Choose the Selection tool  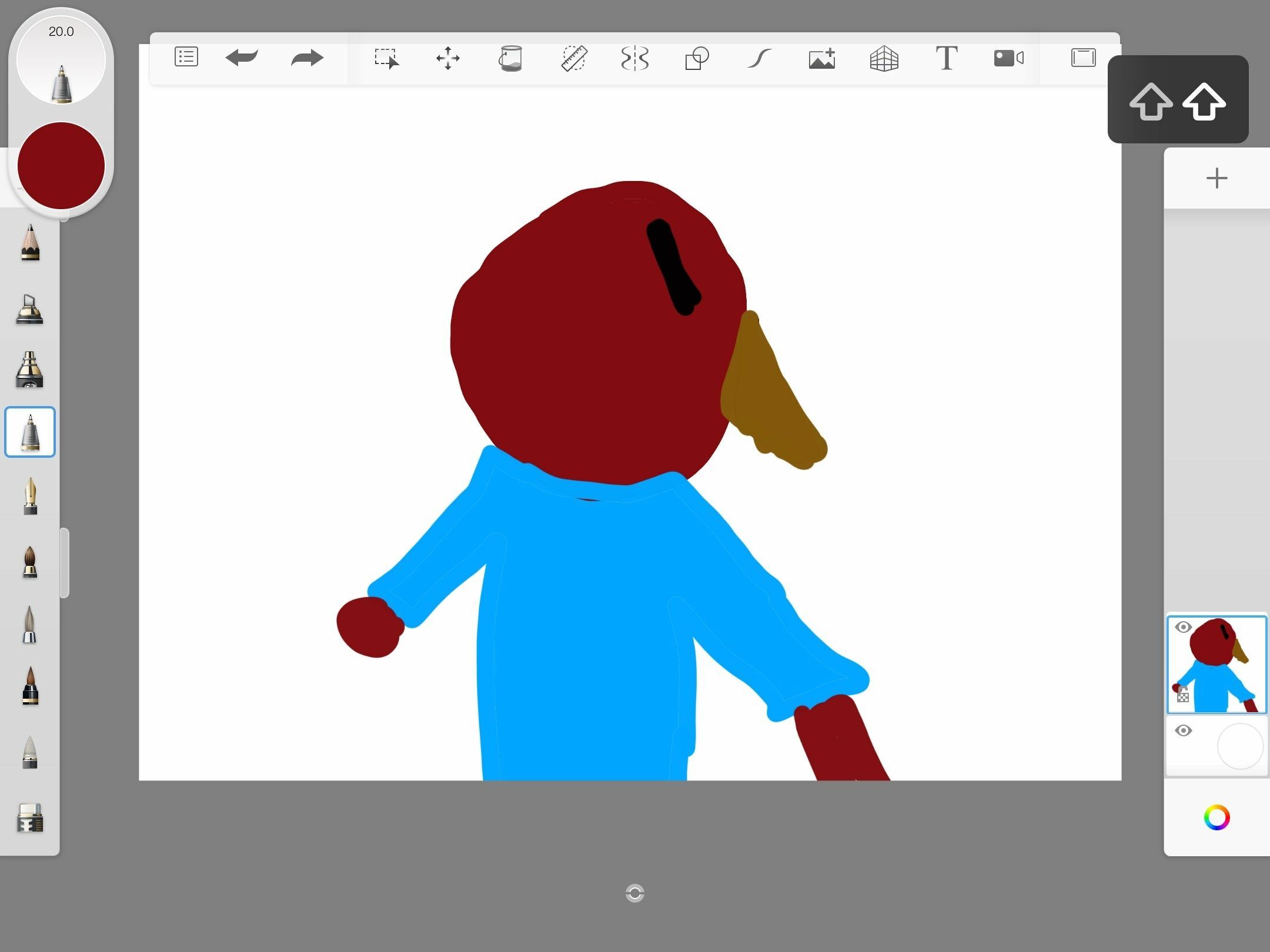(386, 58)
